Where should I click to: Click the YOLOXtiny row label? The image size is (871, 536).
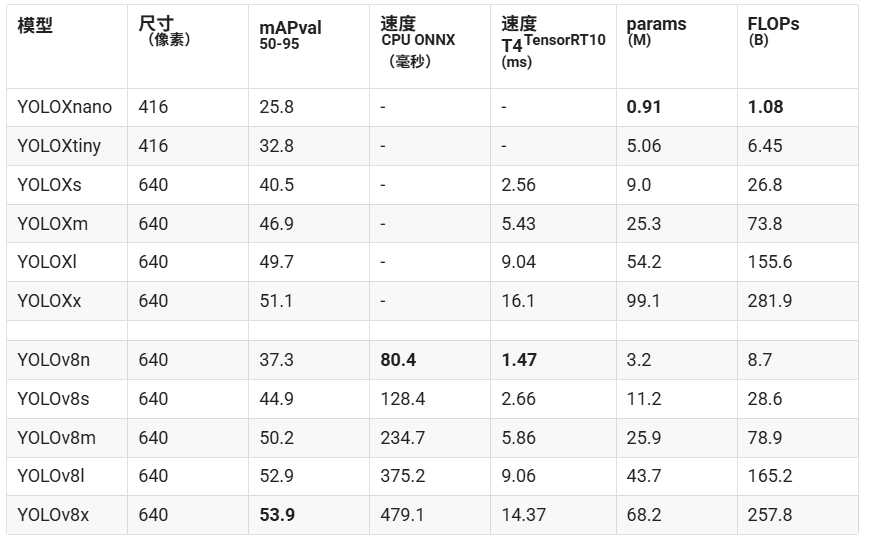coord(59,146)
